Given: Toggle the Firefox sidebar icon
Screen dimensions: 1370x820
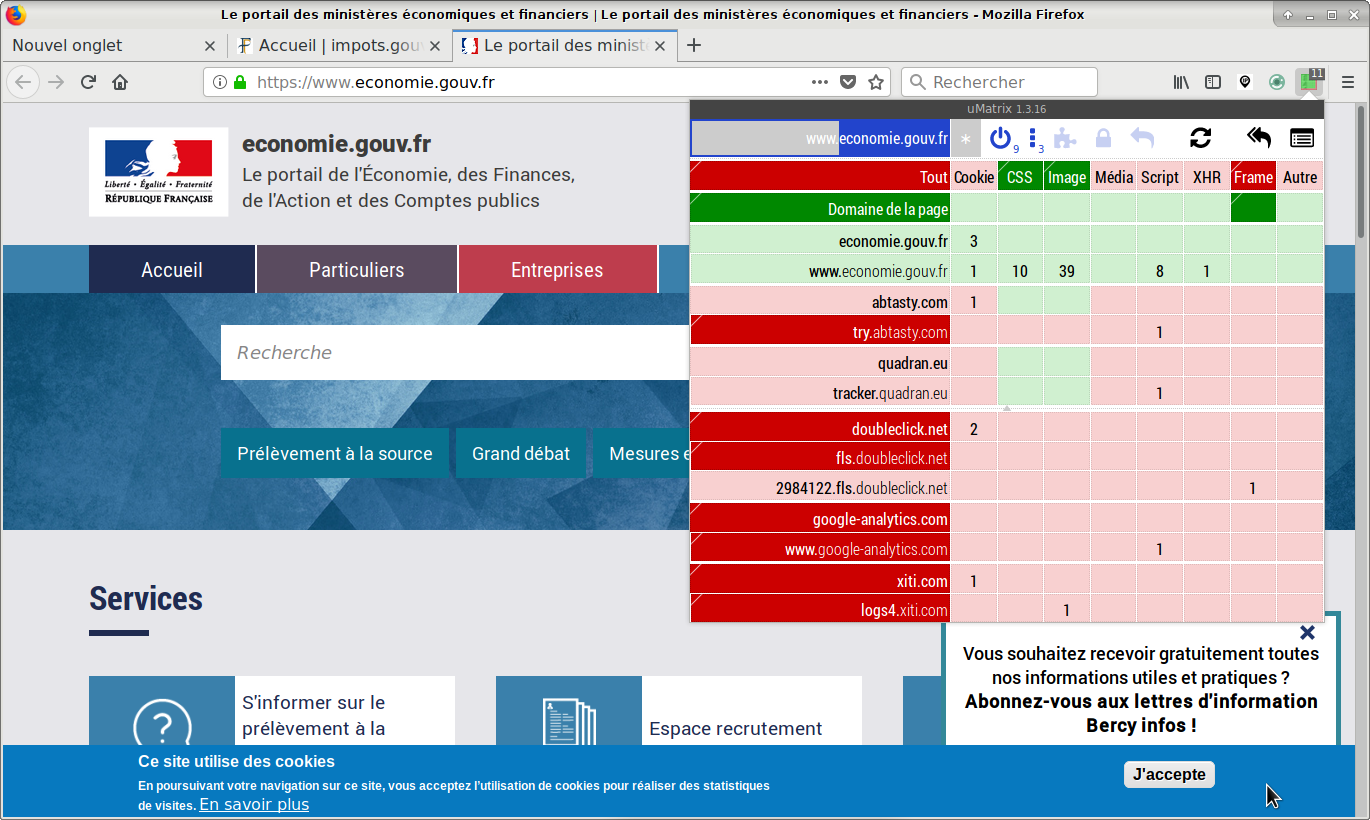Looking at the screenshot, I should click(1213, 82).
